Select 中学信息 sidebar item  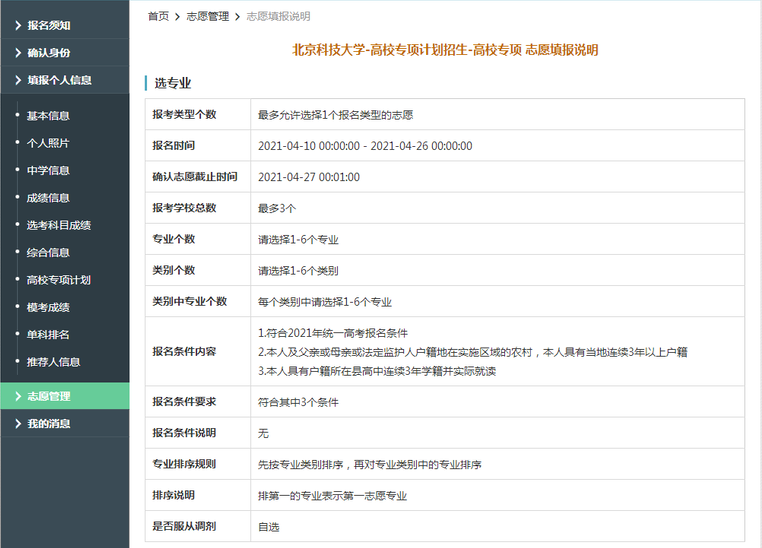point(48,171)
